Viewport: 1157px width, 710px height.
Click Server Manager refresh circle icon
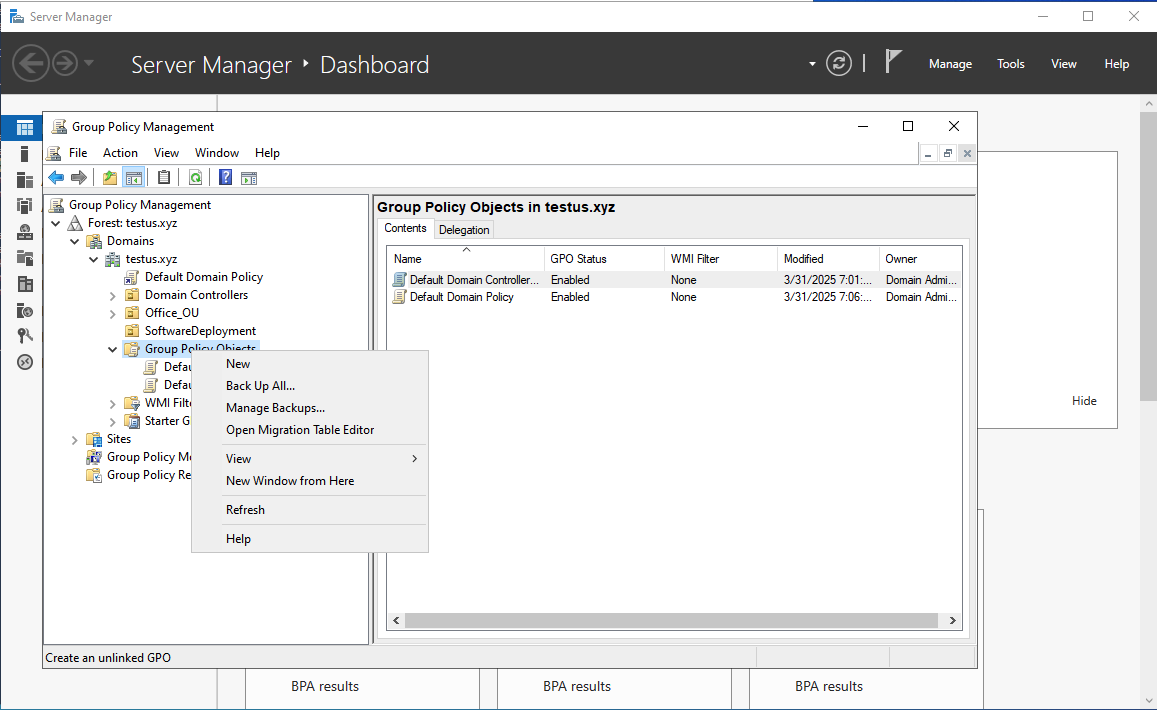(839, 64)
